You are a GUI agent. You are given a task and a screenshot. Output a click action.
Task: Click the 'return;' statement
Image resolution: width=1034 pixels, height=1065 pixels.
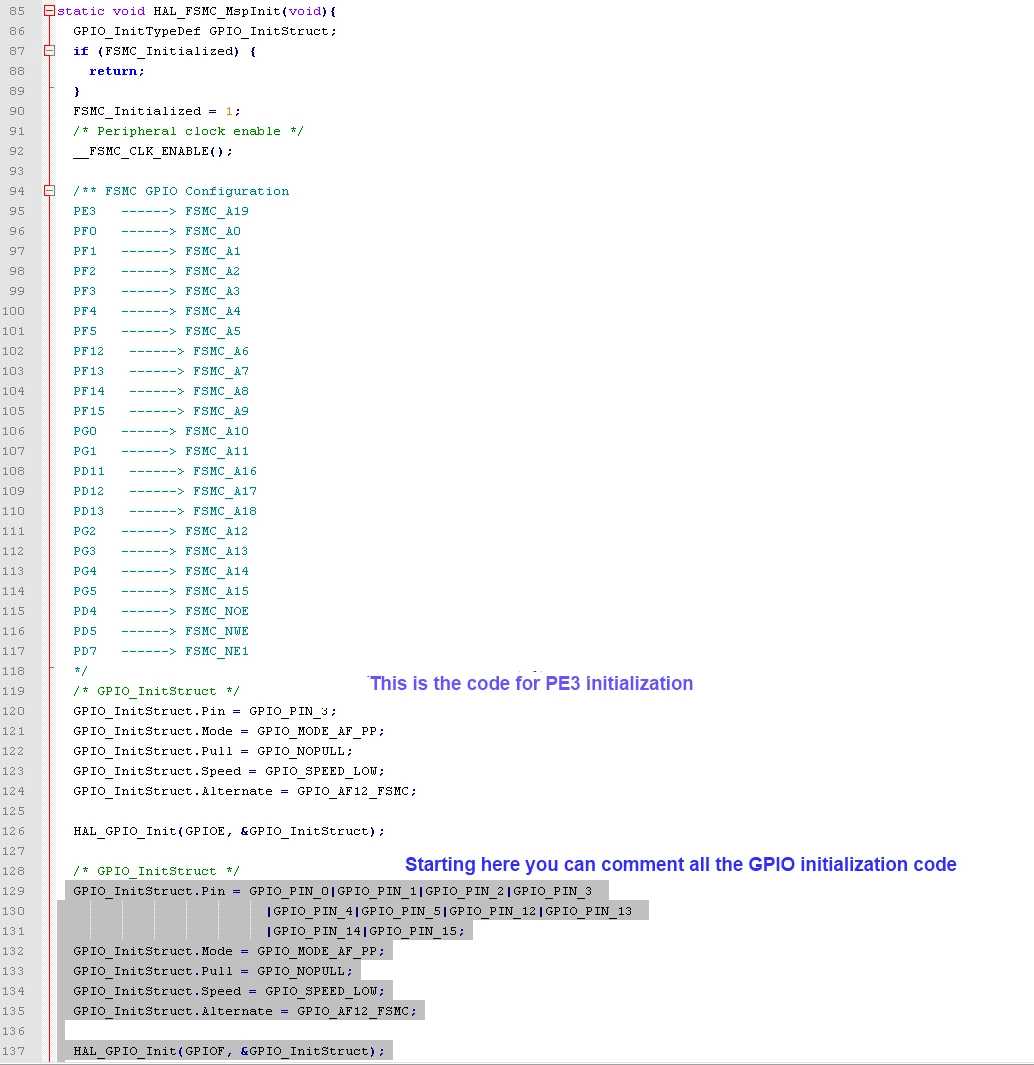click(117, 71)
